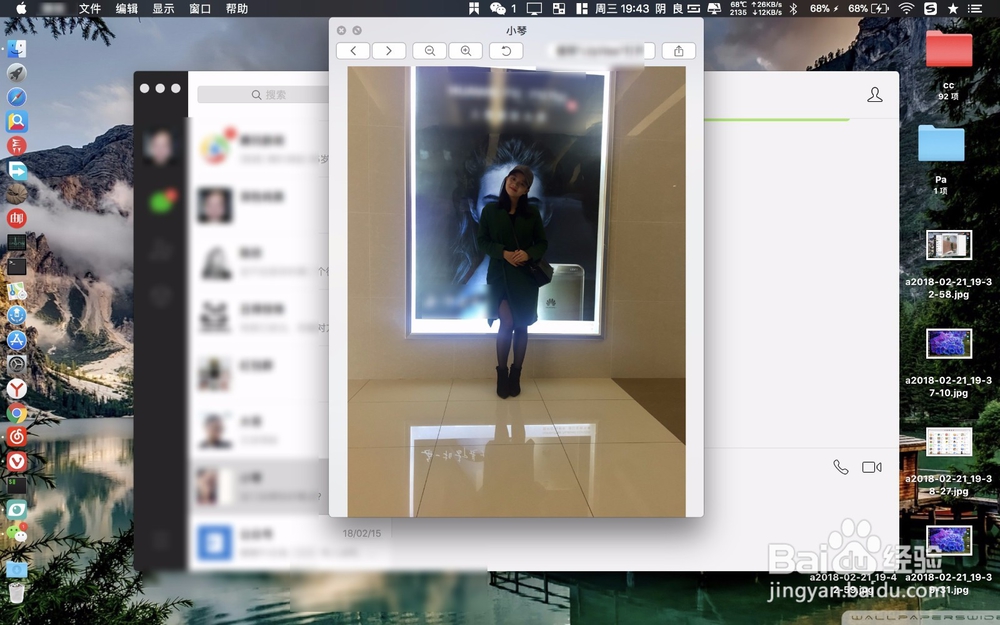Open the 窗口 menu
This screenshot has height=625, width=1000.
[200, 8]
